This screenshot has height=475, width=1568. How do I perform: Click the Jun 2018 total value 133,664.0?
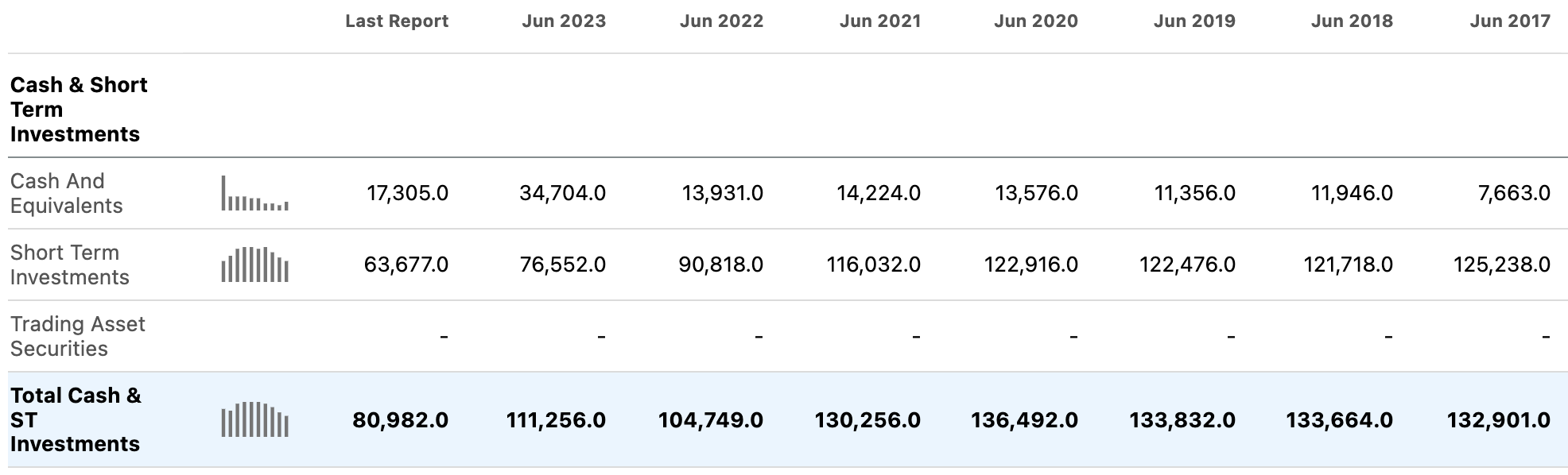pyautogui.click(x=1339, y=420)
